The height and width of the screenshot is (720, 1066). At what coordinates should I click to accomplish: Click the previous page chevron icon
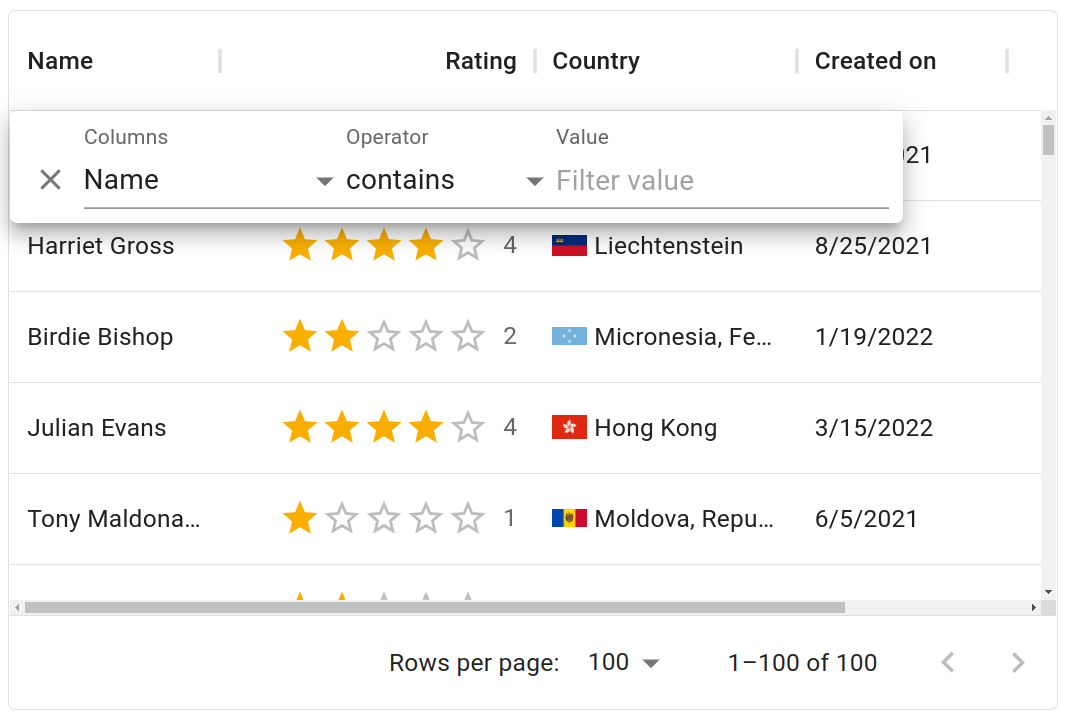pyautogui.click(x=948, y=662)
